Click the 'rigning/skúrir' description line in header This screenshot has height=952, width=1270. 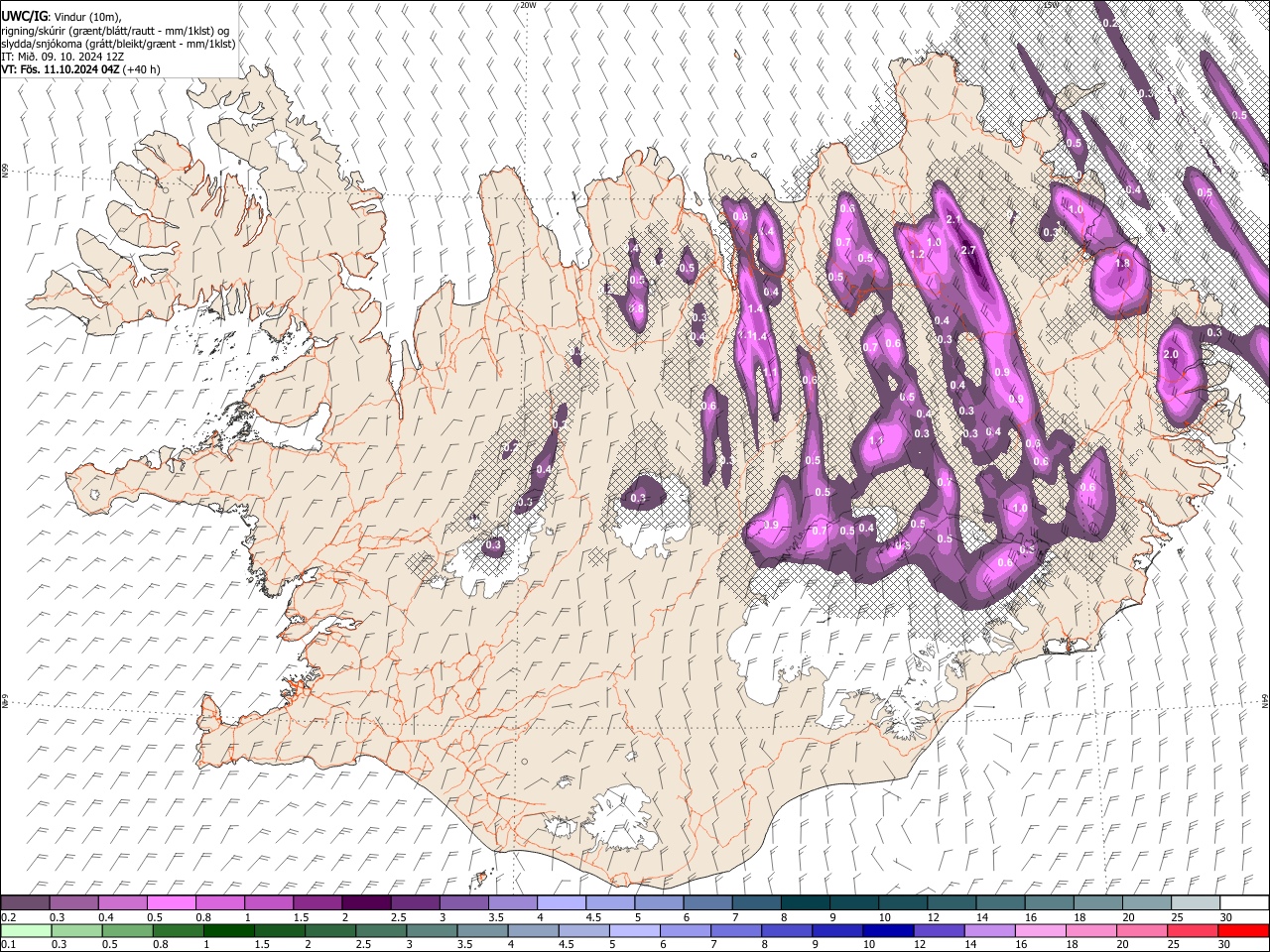(x=115, y=31)
